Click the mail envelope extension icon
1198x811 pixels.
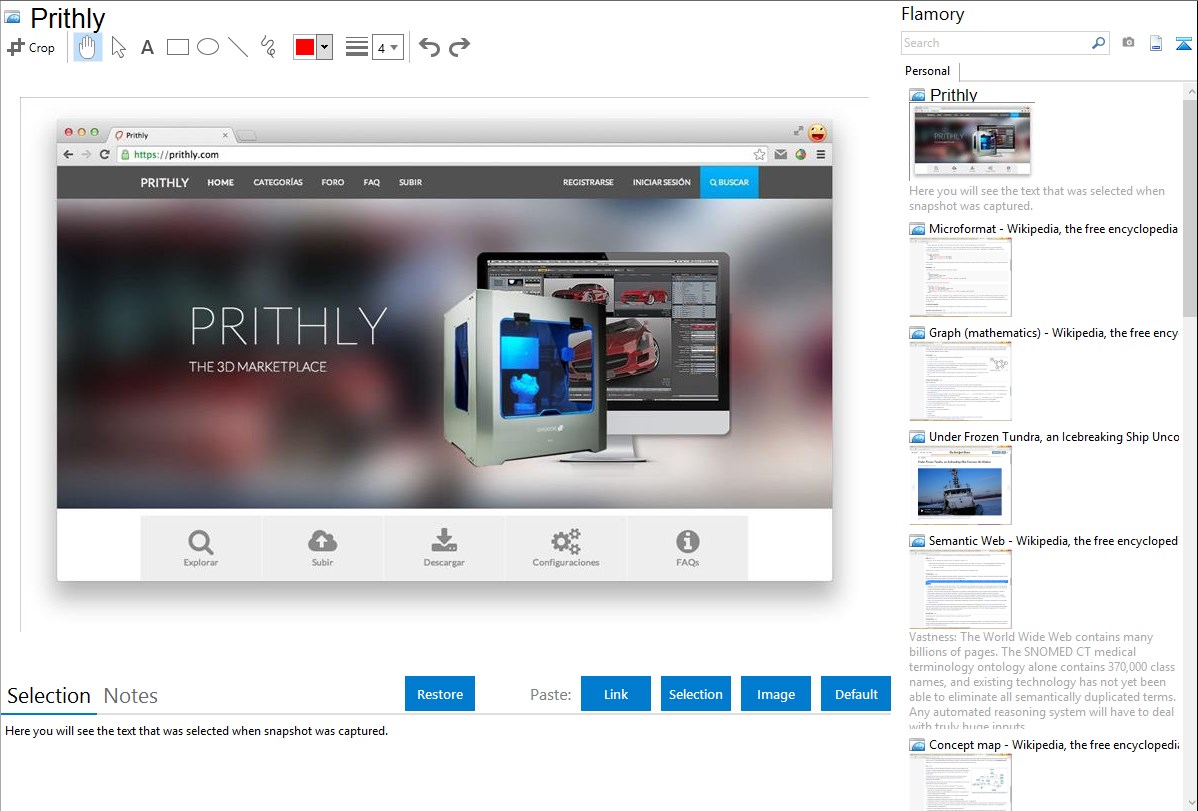780,154
